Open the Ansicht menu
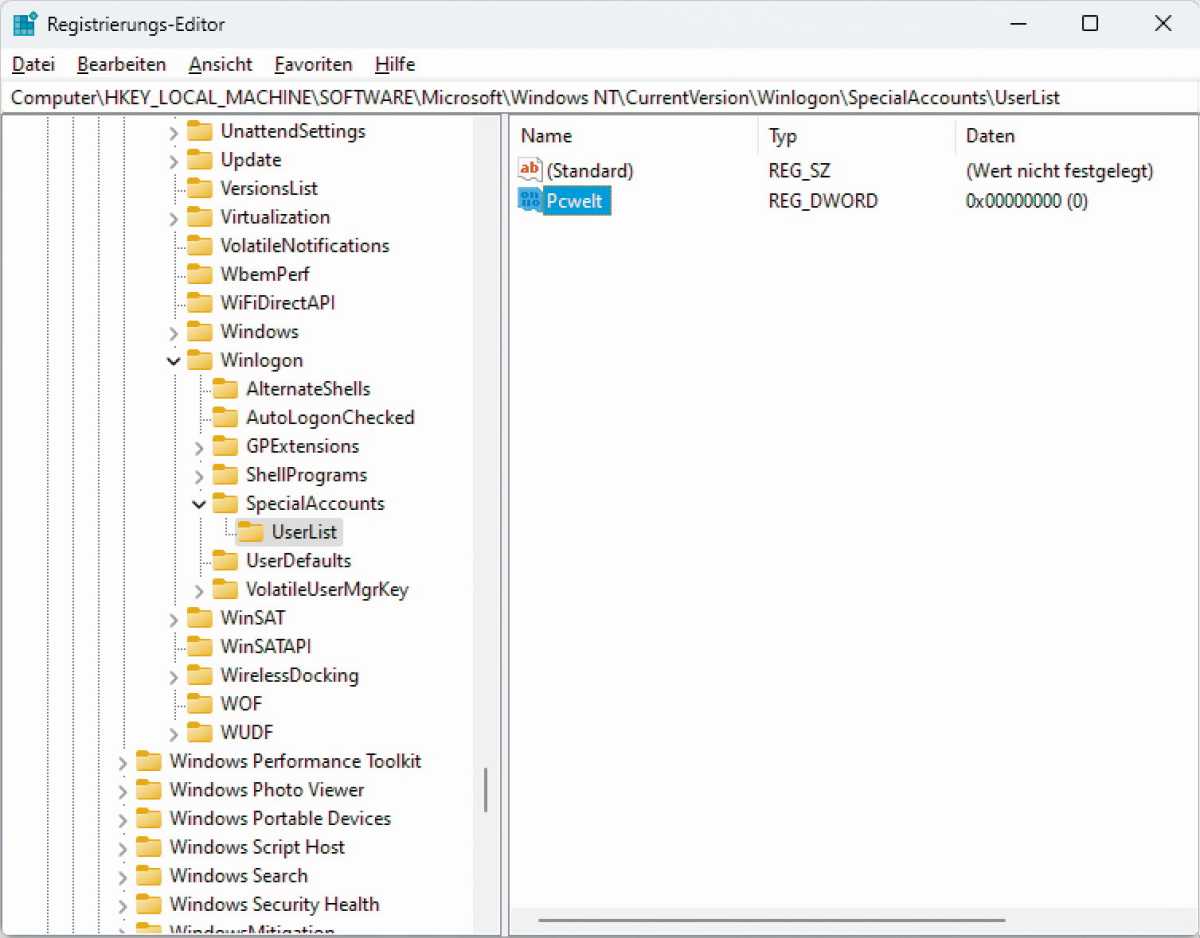1200x938 pixels. [x=220, y=64]
